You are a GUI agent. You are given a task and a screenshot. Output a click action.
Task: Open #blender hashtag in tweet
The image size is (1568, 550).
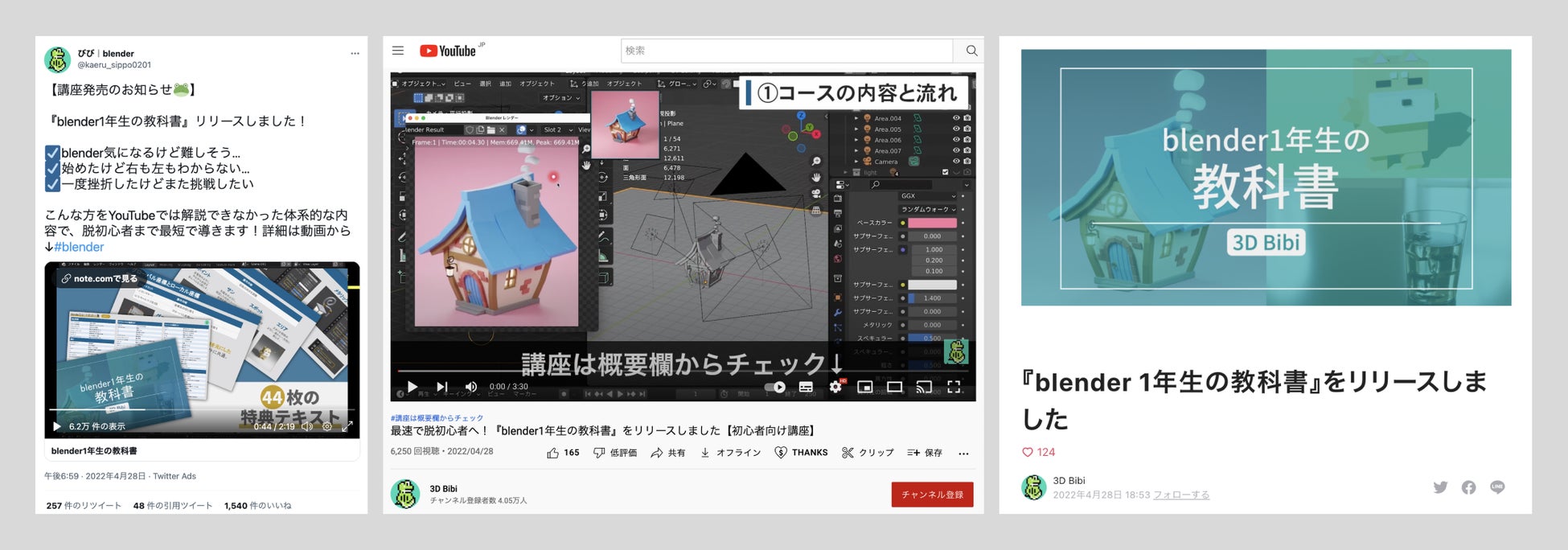[79, 247]
